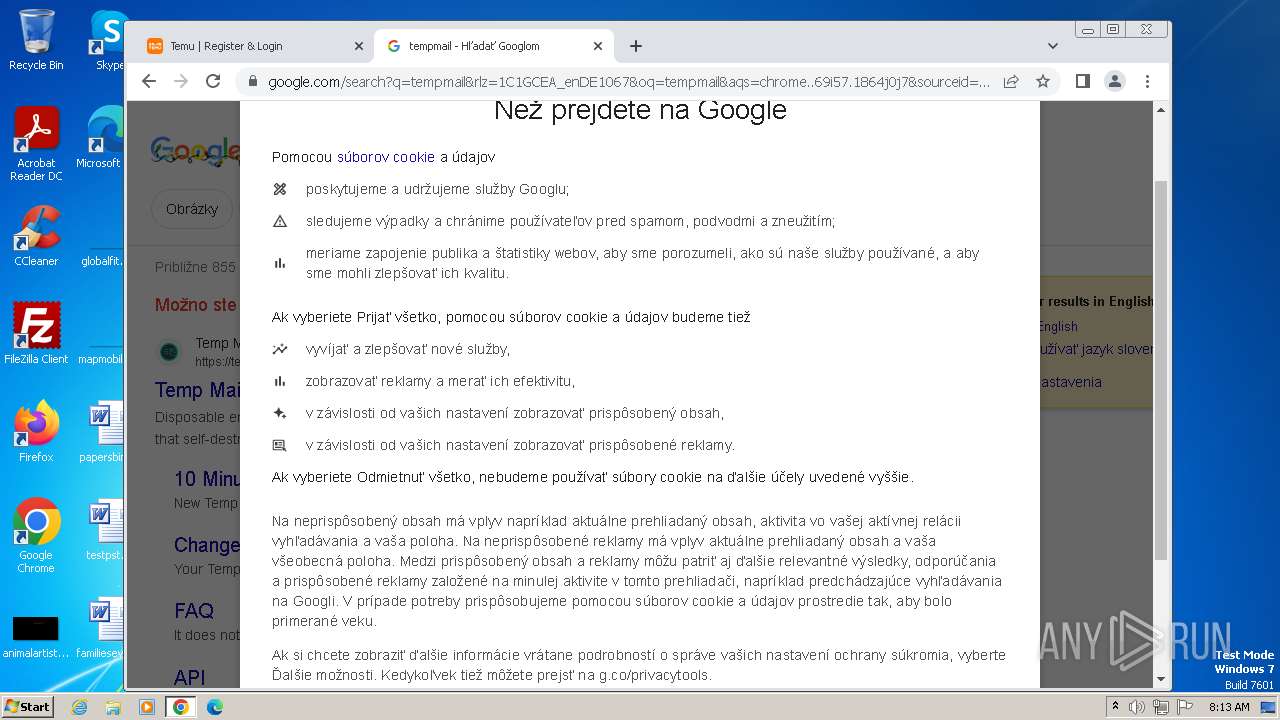This screenshot has width=1280, height=720.
Task: Open the testpst Word document icon
Action: coord(103,530)
